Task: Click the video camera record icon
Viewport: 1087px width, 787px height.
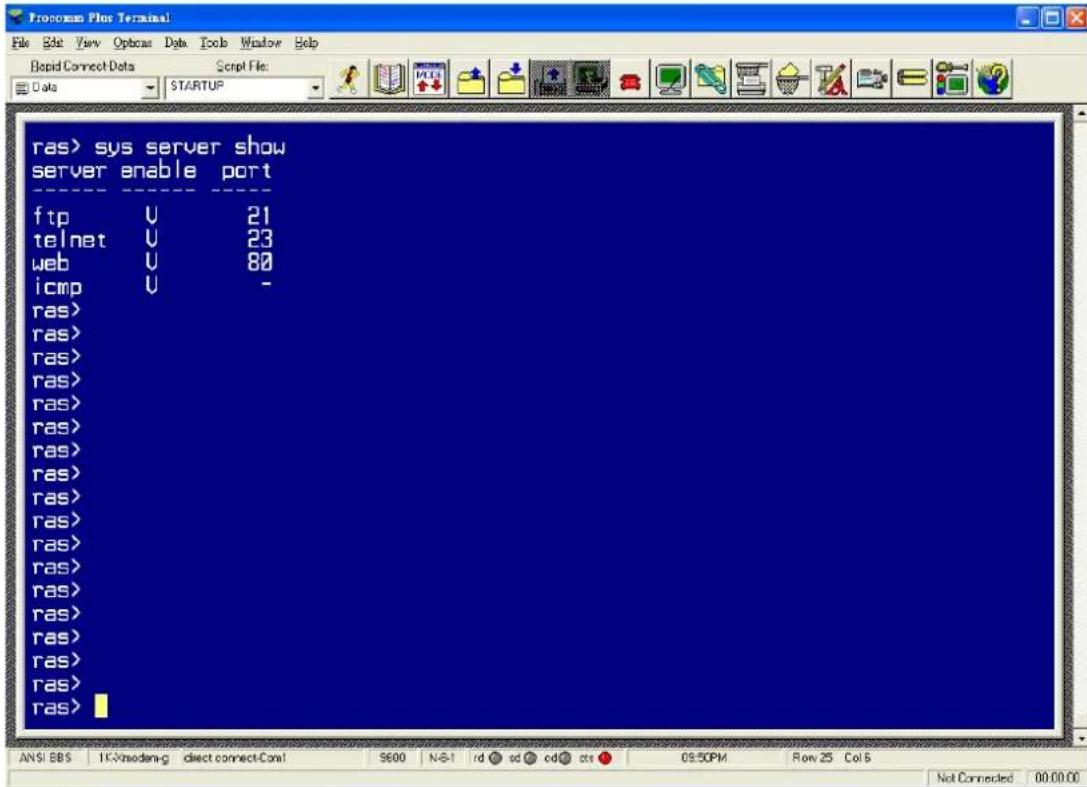Action: tap(872, 79)
